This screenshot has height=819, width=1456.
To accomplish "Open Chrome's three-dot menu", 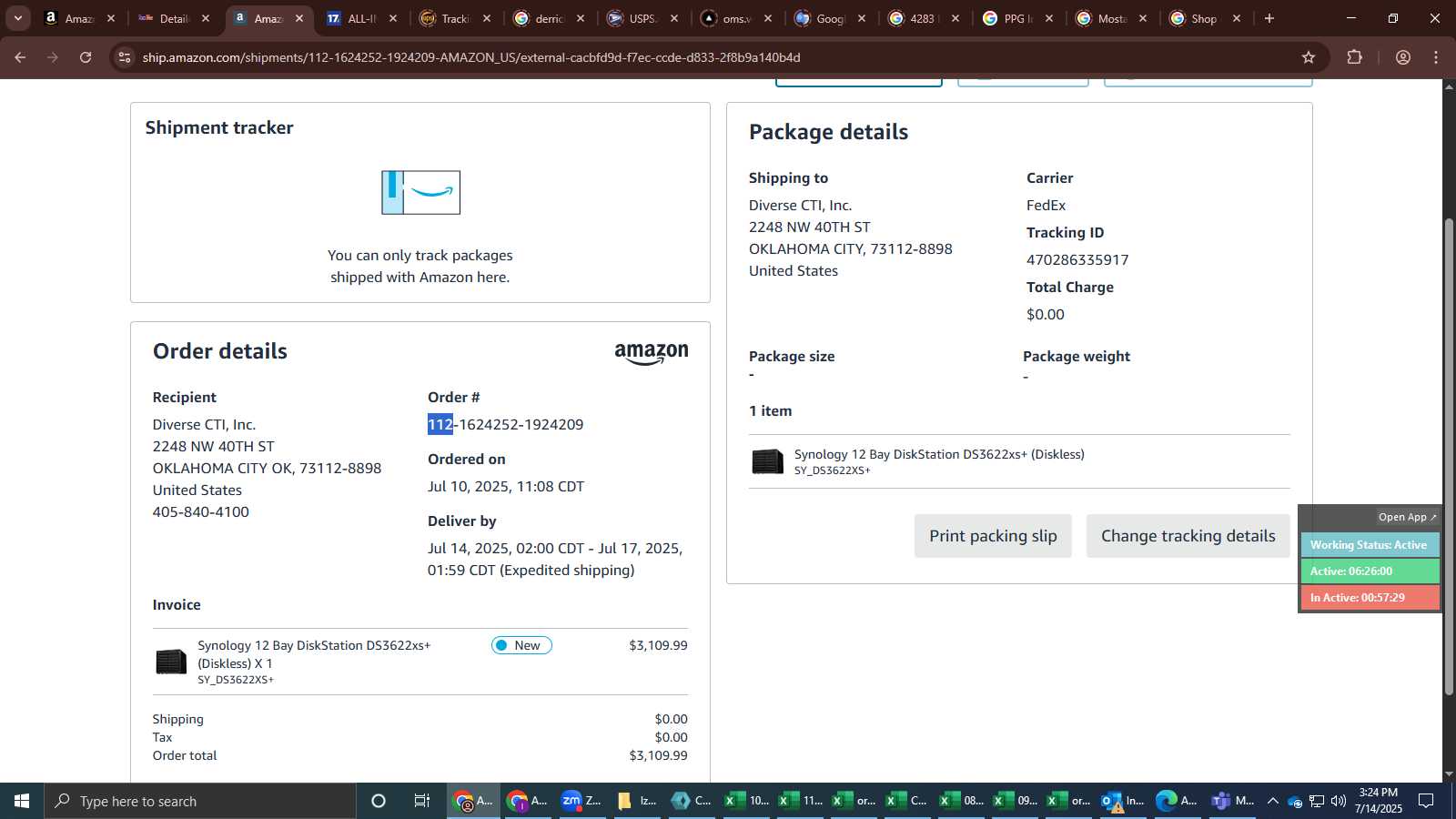I will click(1436, 57).
